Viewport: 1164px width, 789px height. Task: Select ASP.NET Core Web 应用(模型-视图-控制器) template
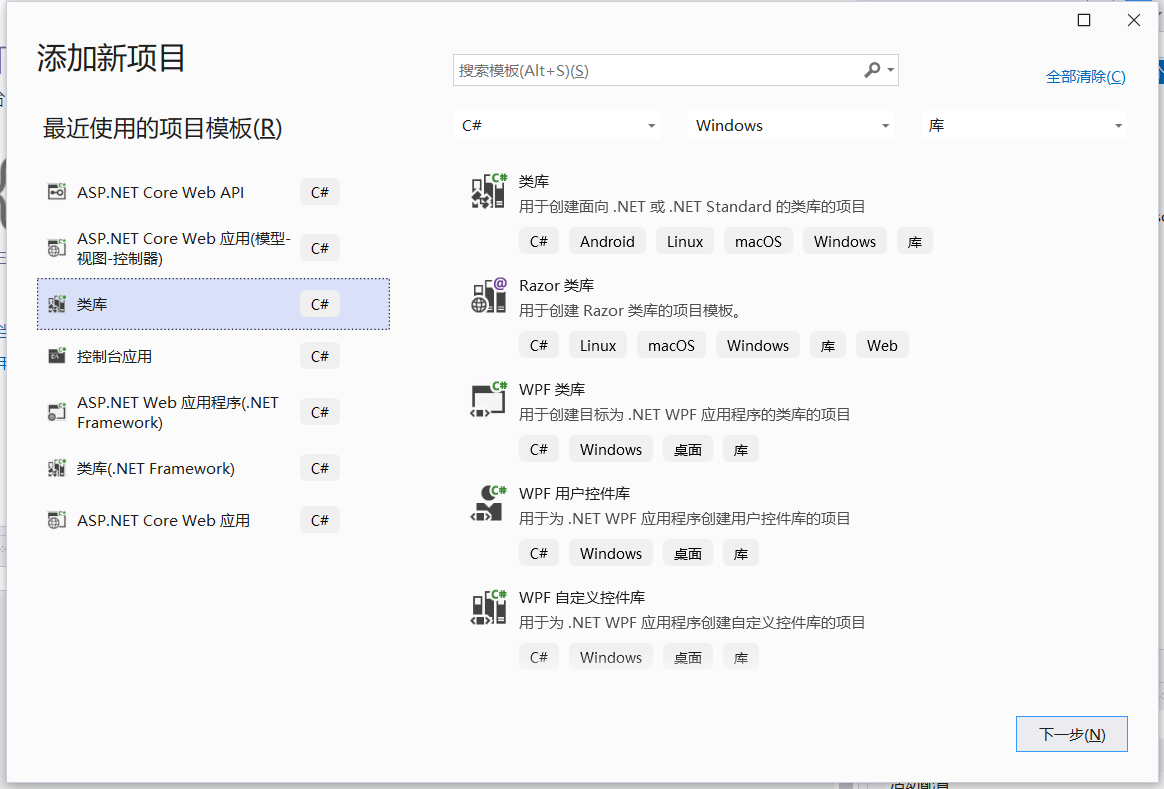[213, 248]
